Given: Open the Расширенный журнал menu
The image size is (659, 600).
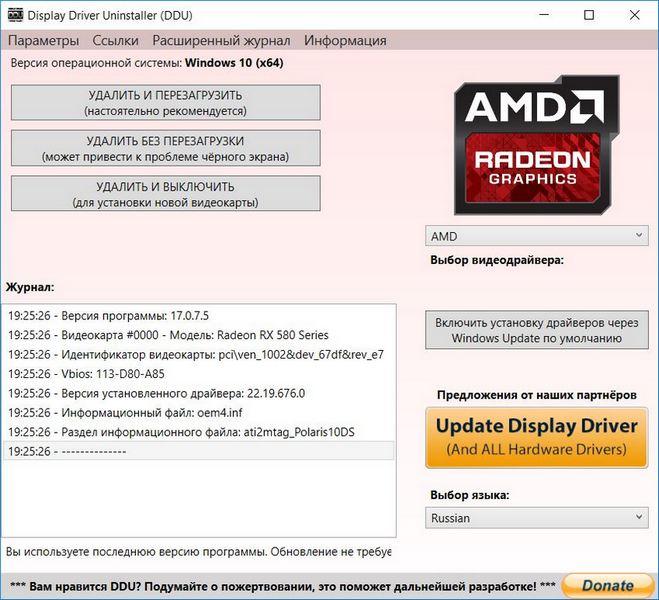Looking at the screenshot, I should click(221, 41).
